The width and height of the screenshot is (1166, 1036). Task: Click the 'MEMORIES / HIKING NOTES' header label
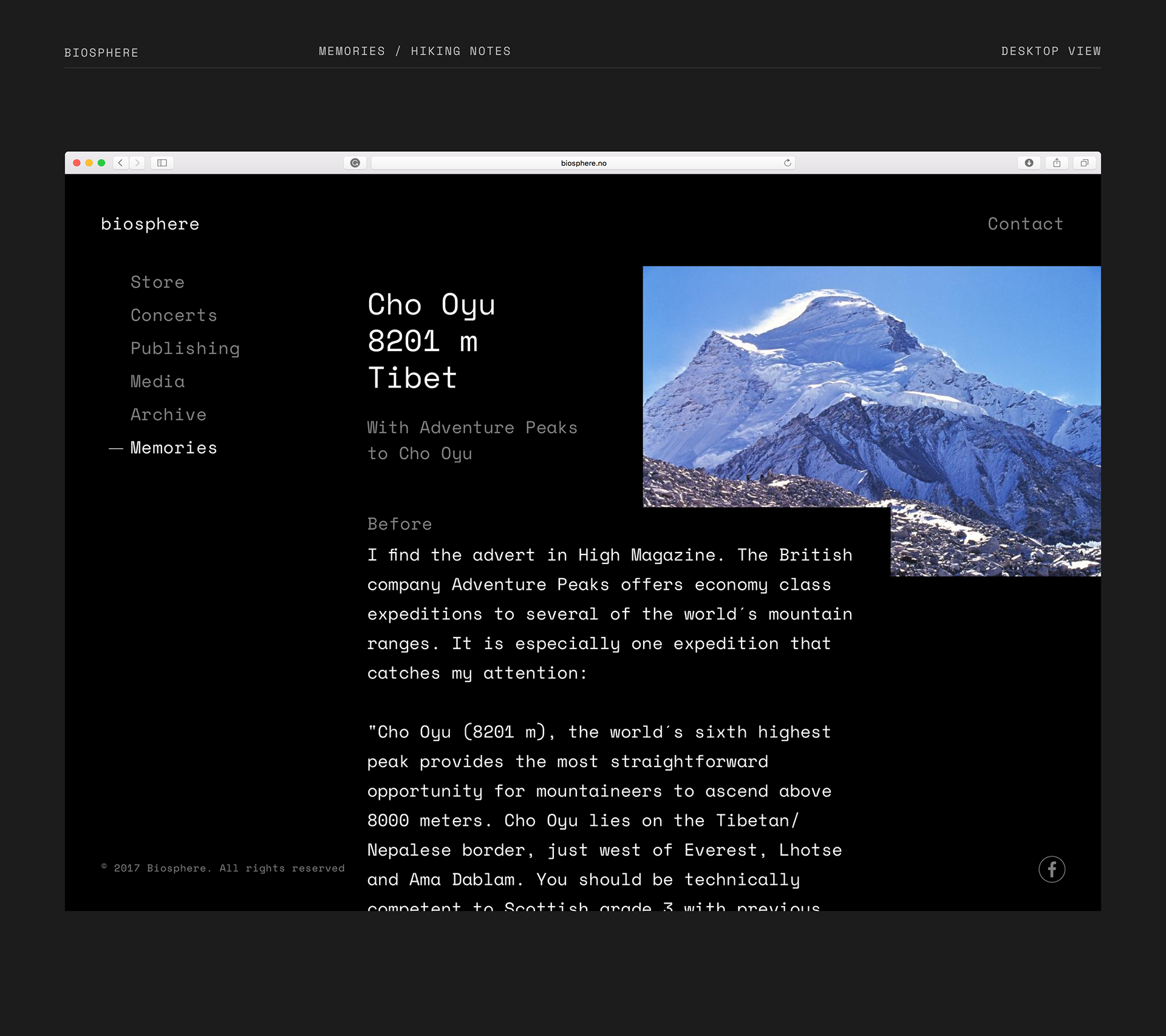[415, 52]
